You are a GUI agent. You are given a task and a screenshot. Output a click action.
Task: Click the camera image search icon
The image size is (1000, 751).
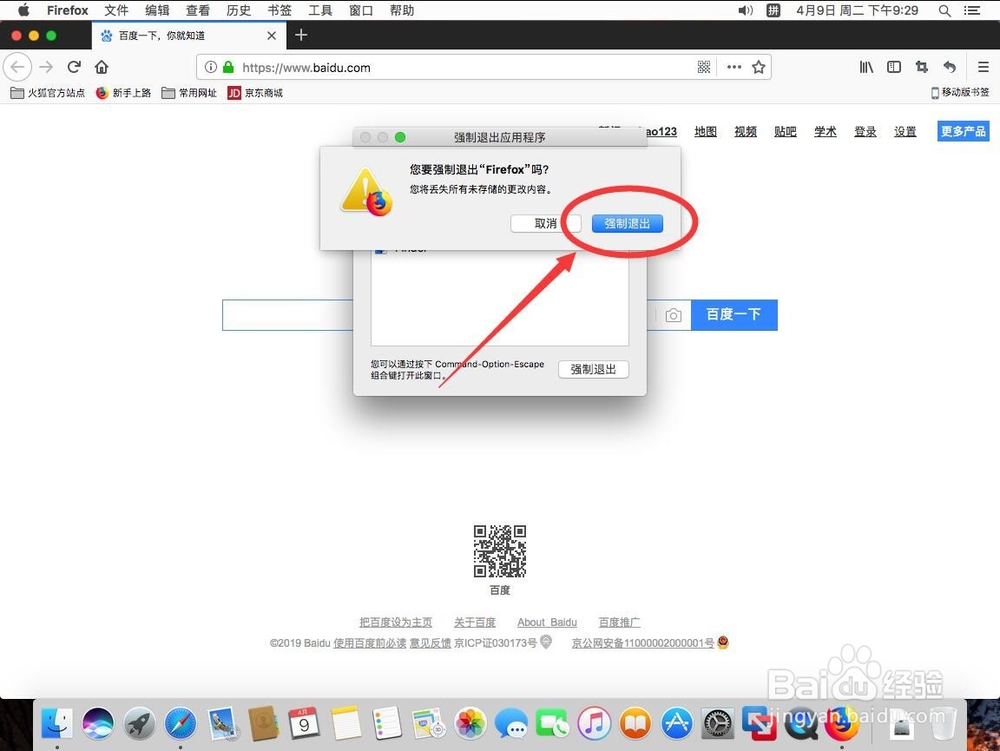tap(673, 315)
